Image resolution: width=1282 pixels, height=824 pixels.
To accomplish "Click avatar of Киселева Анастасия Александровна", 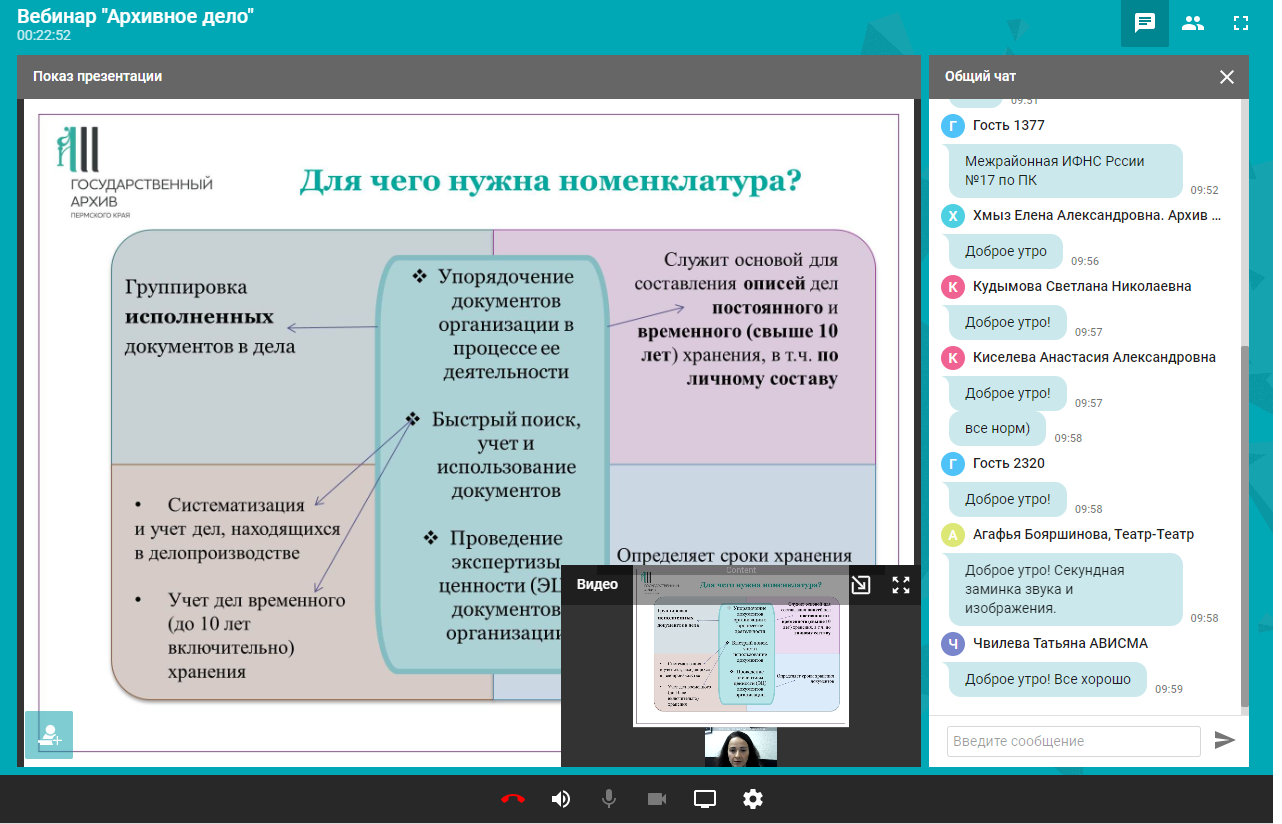I will (x=953, y=358).
